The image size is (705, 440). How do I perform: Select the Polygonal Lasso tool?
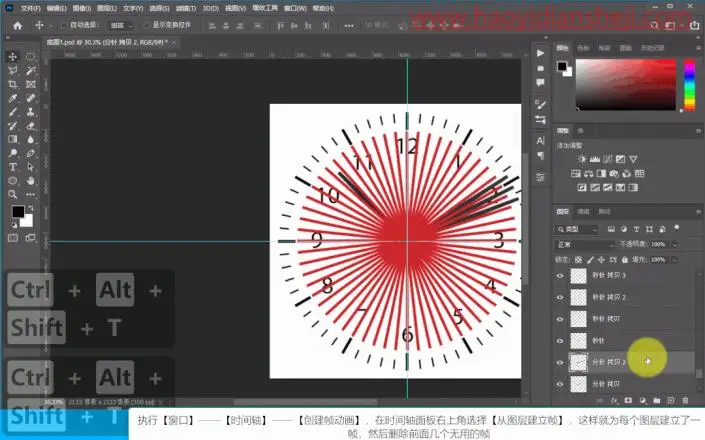pos(13,71)
